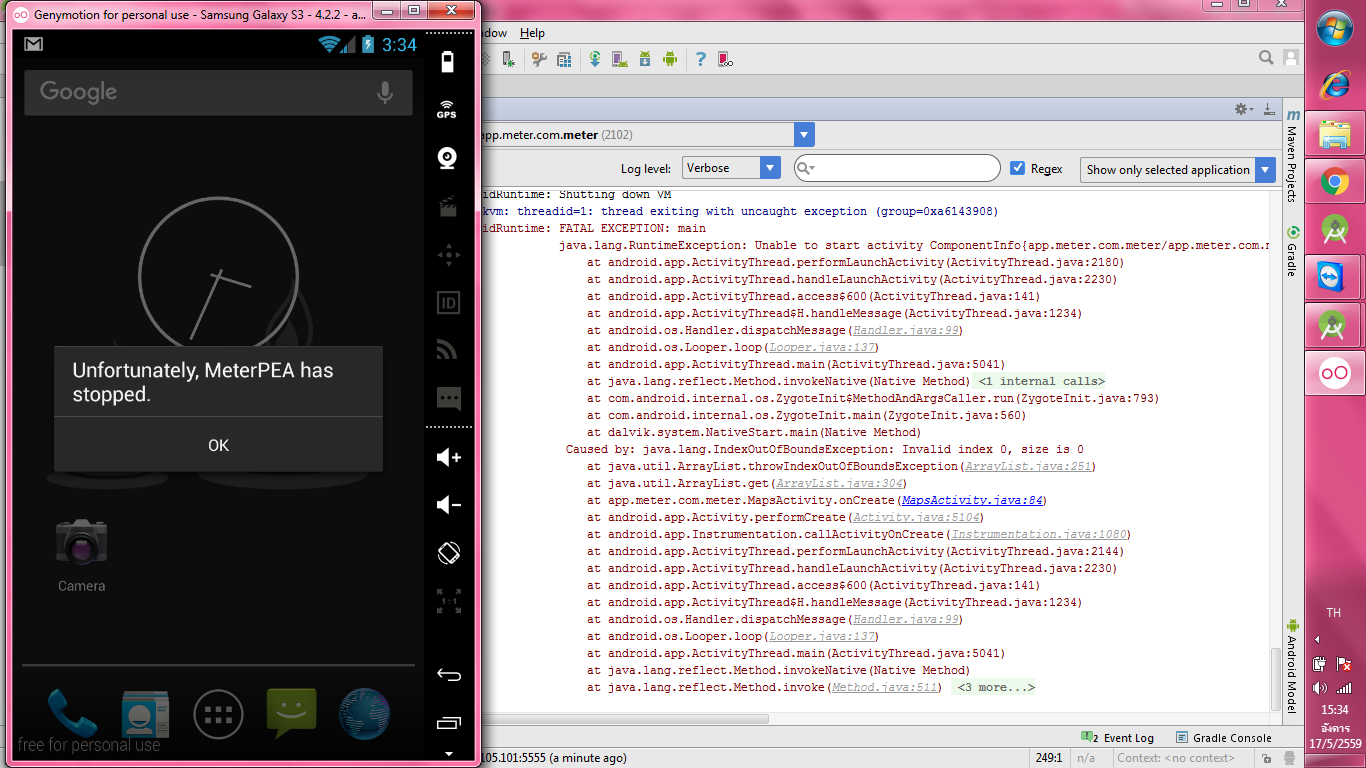
Task: Tap OK in the MeterPEA stopped dialog
Action: (218, 445)
